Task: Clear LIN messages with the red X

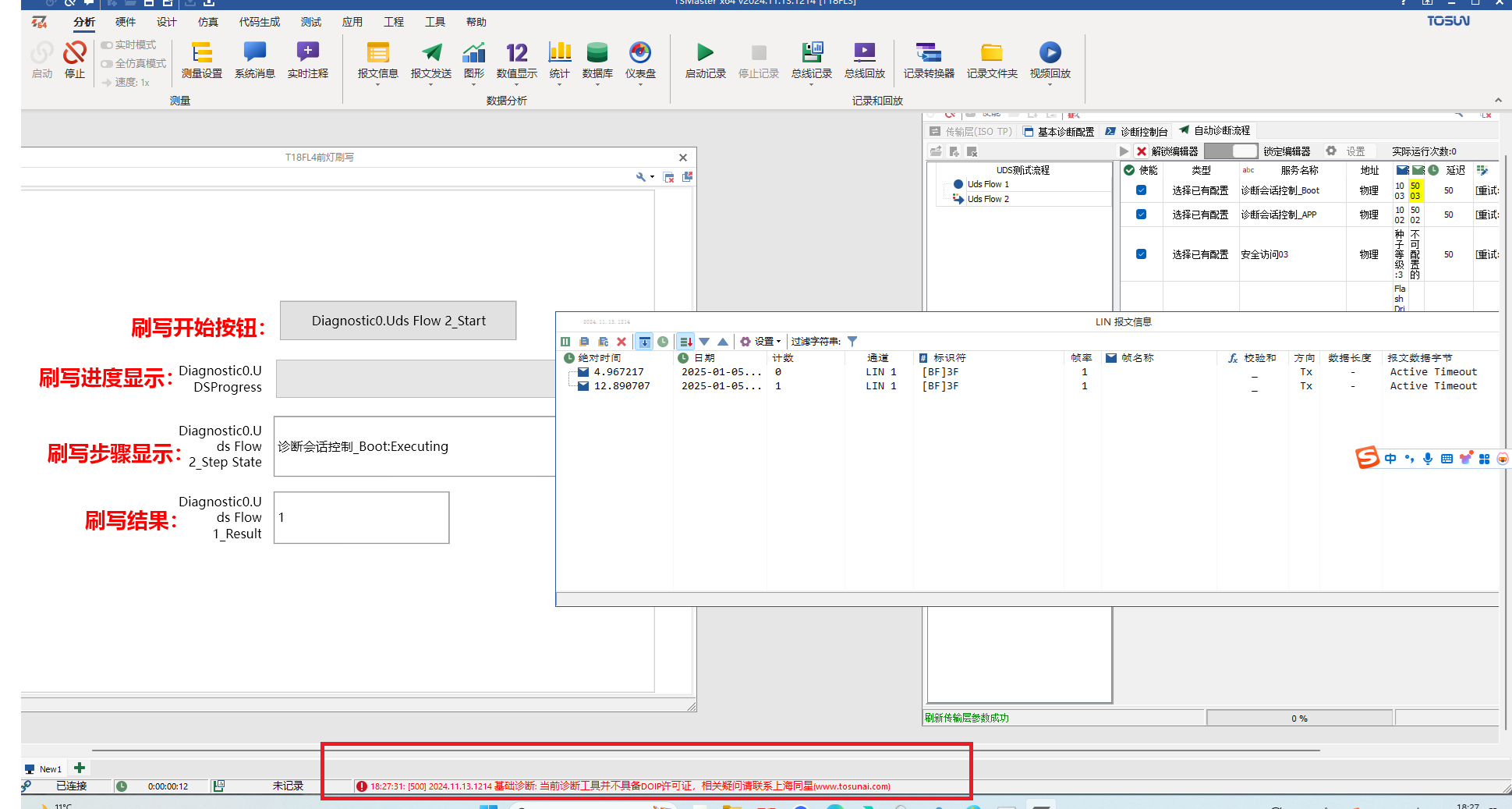Action: click(621, 342)
